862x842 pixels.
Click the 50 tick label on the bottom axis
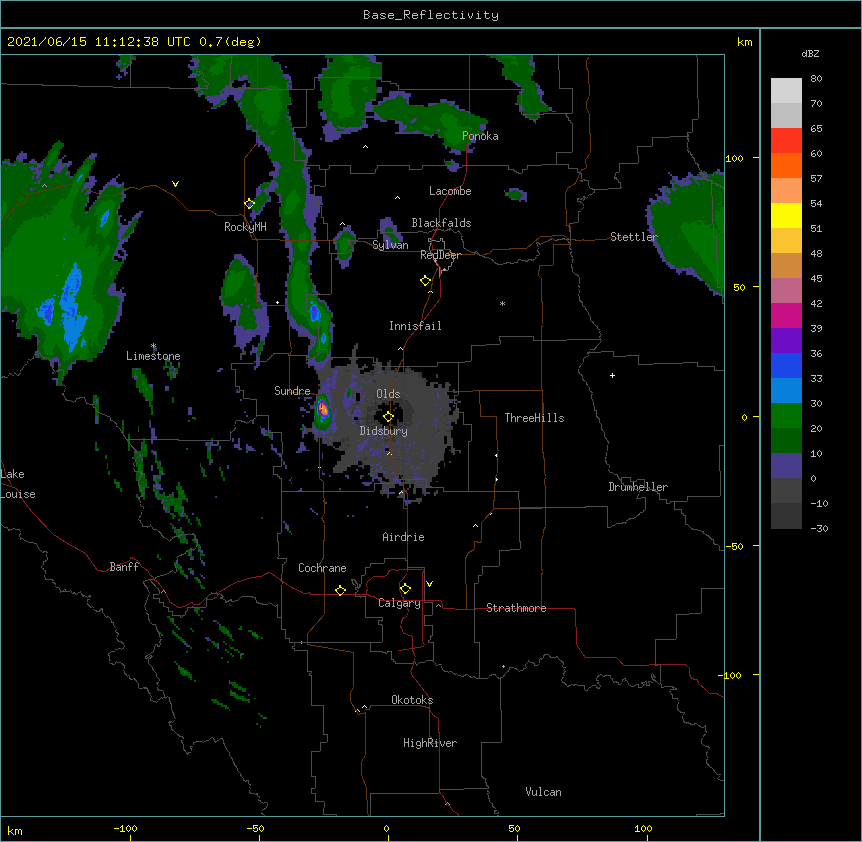514,828
